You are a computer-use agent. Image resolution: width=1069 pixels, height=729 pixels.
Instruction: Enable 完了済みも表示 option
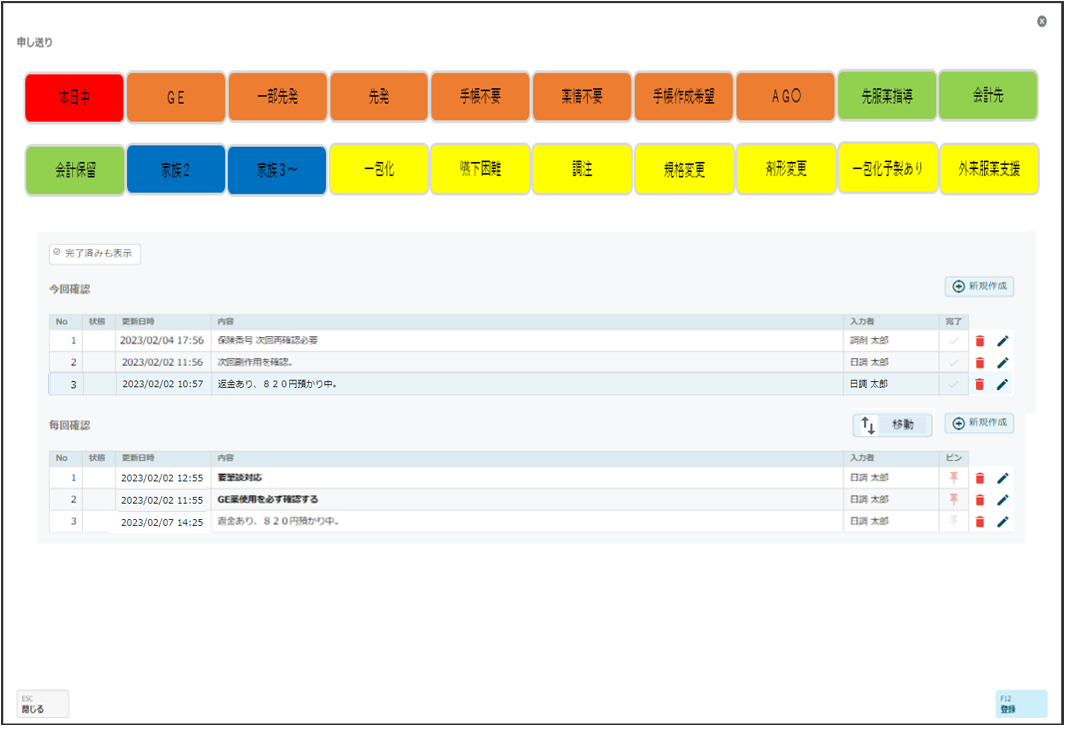[95, 254]
